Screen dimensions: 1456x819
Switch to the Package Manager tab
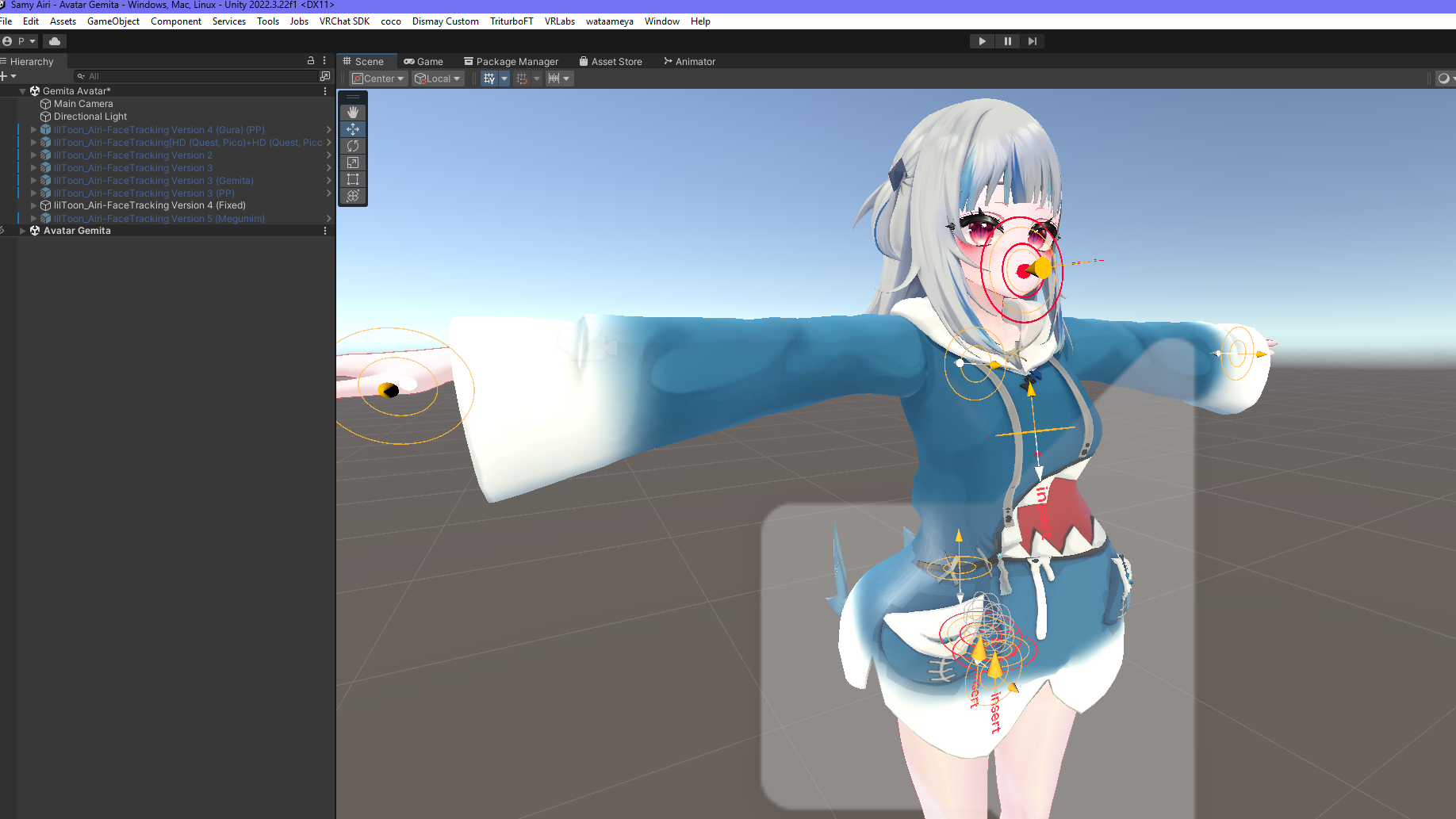click(512, 61)
